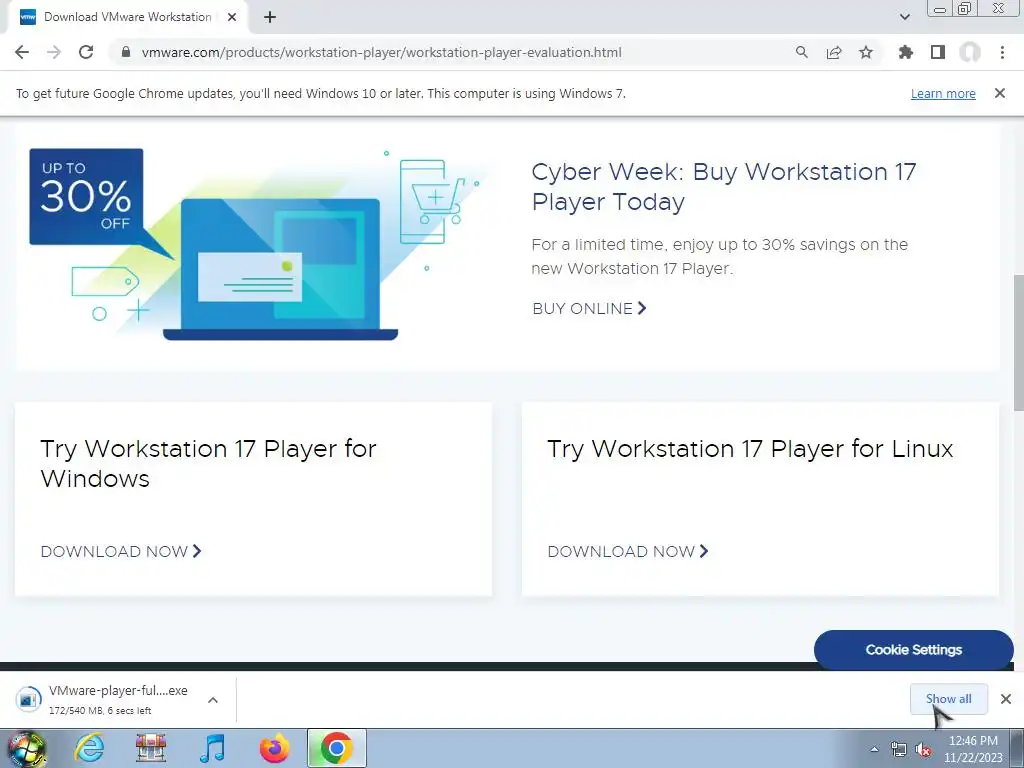Screen dimensions: 1024x768
Task: Click the VMware download file icon
Action: tap(28, 699)
